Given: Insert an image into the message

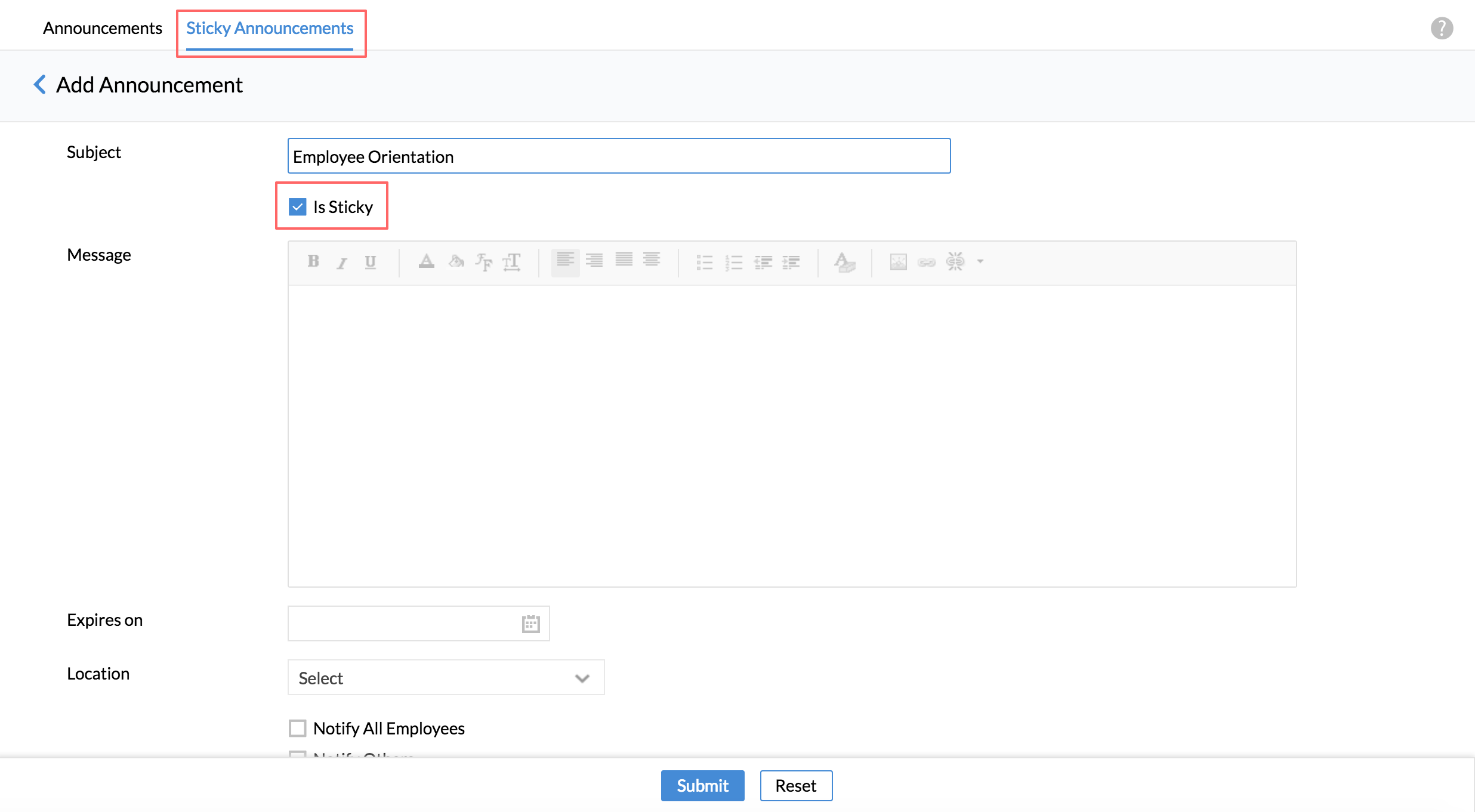Looking at the screenshot, I should [x=898, y=262].
